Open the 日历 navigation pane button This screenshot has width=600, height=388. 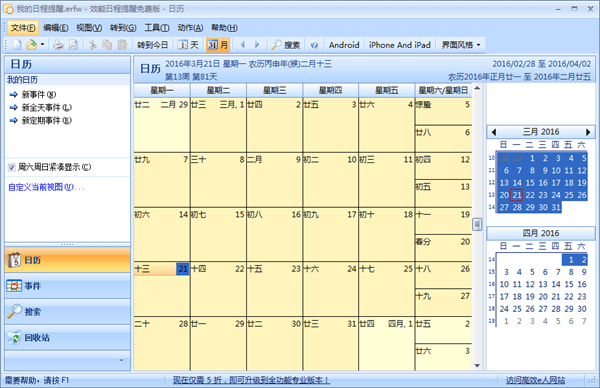pos(67,260)
